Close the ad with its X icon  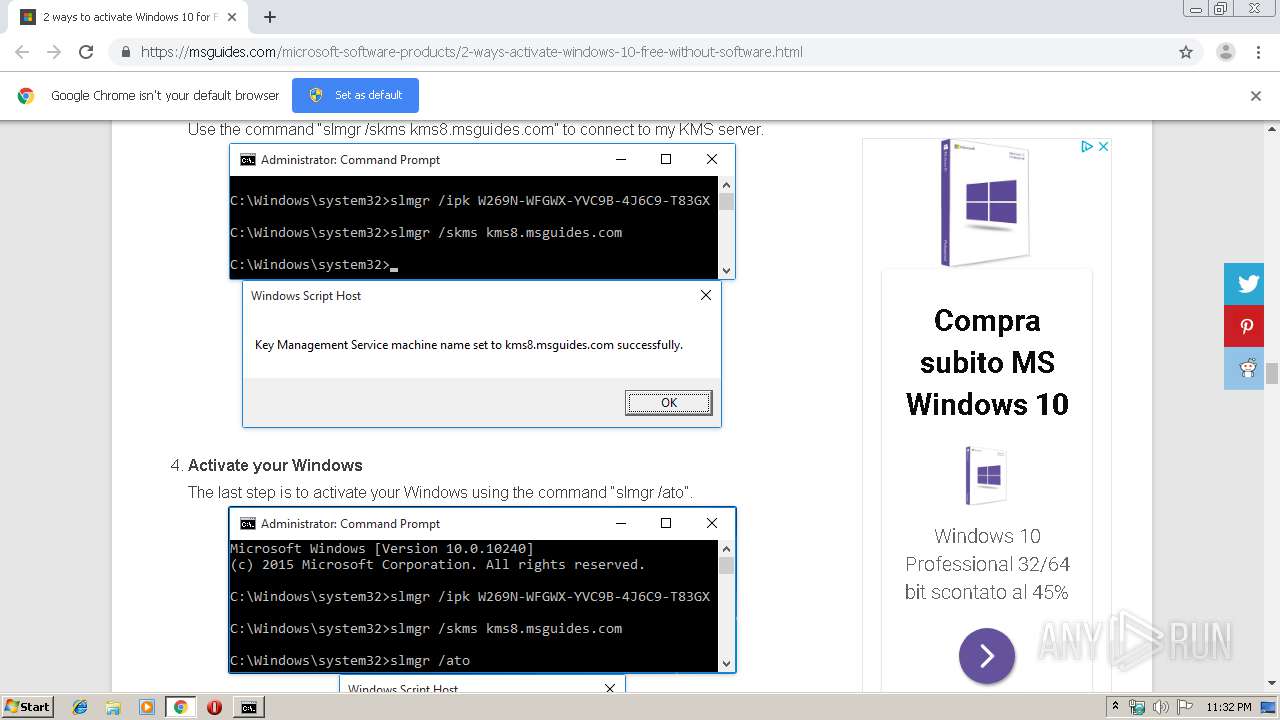click(x=1103, y=146)
